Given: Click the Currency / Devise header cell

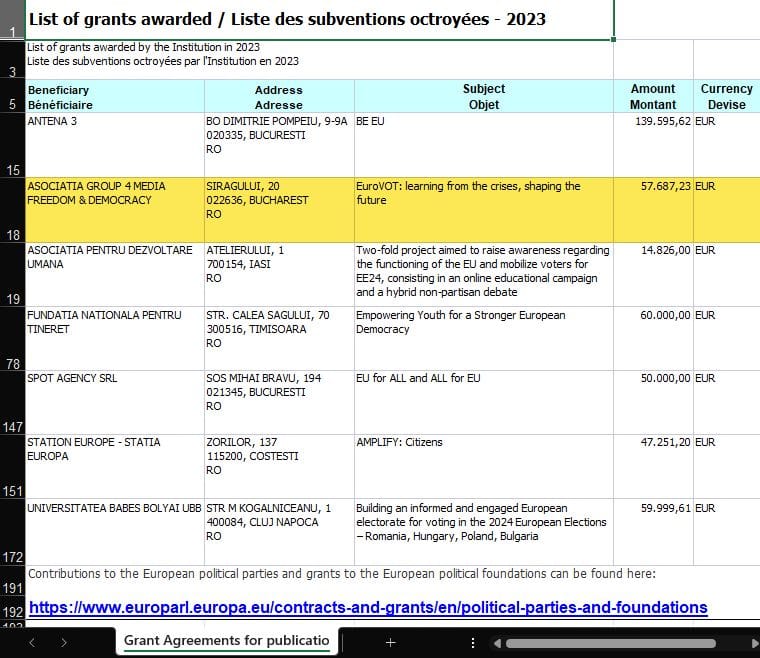Looking at the screenshot, I should tap(727, 96).
